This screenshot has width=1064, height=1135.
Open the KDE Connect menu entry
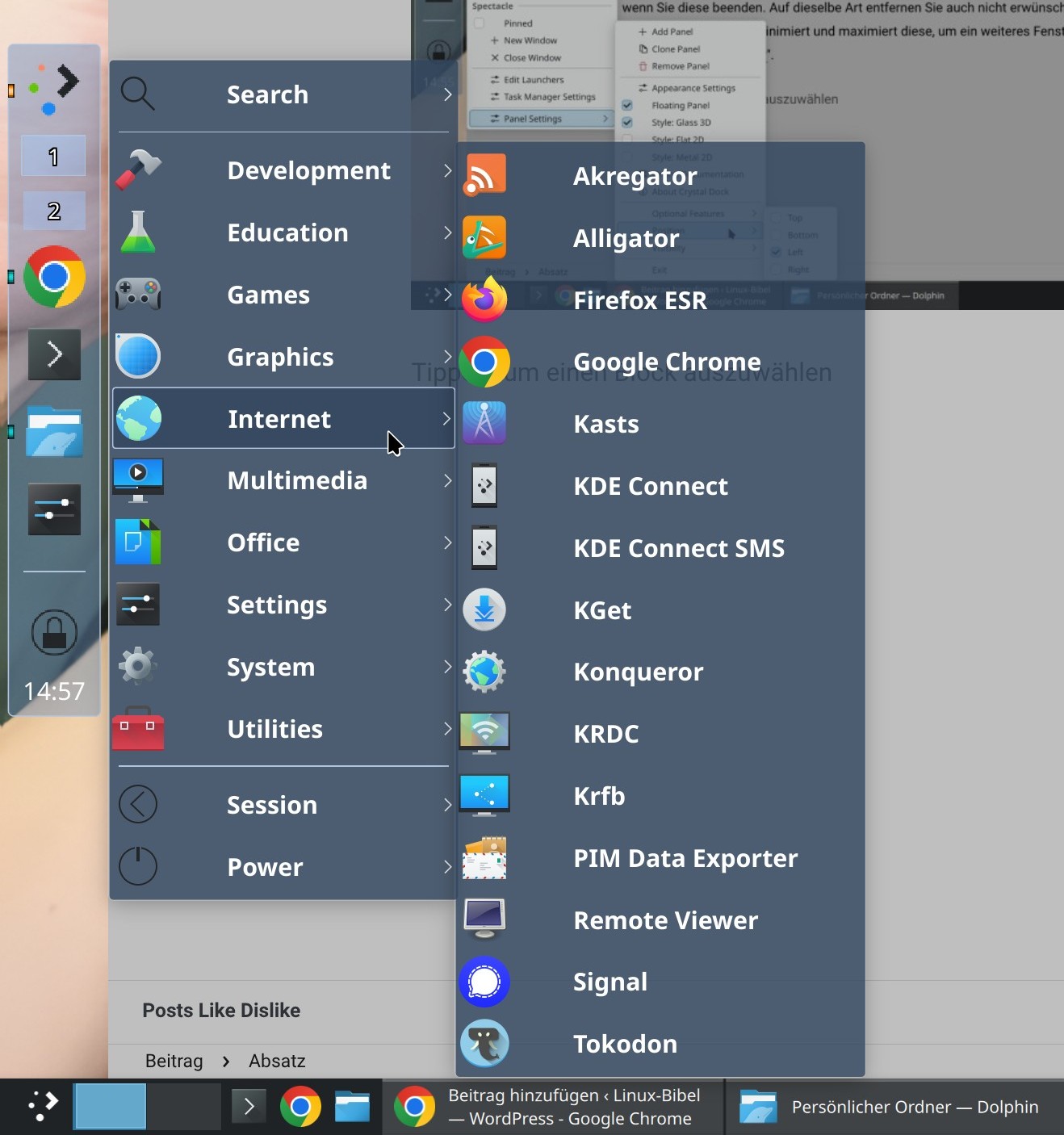[660, 486]
